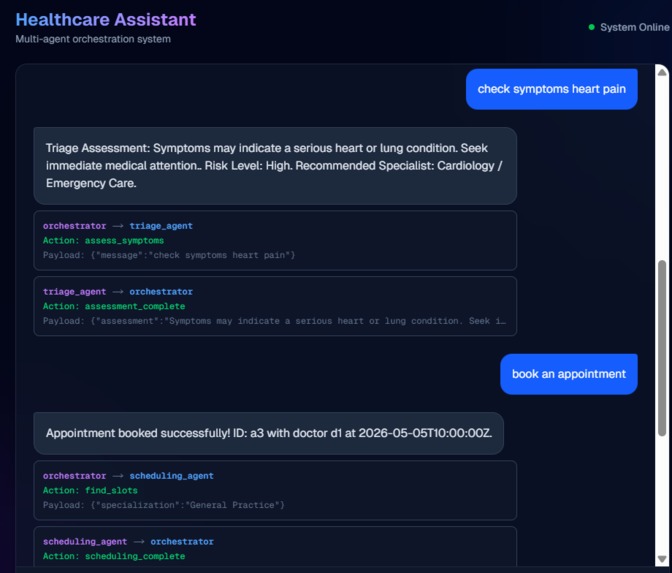This screenshot has width=672, height=573.
Task: Click triage_agent label in first trace card
Action: (x=161, y=226)
